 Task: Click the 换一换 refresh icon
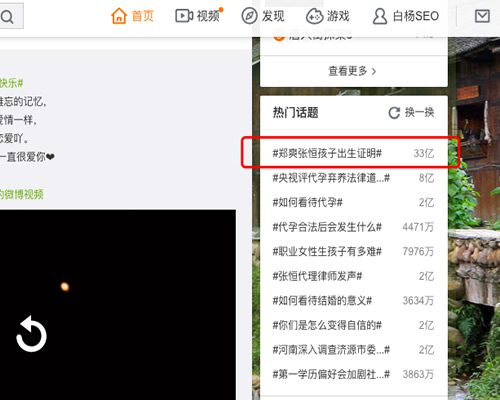[394, 113]
